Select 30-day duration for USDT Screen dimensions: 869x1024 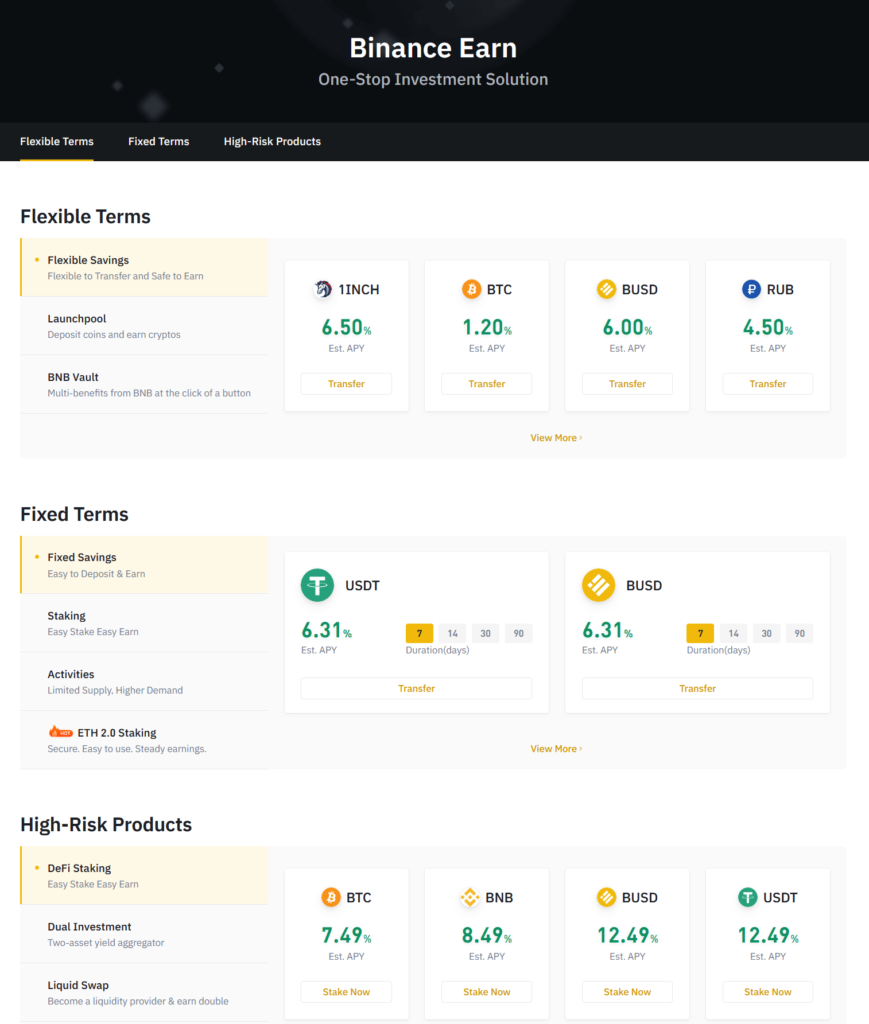(485, 633)
